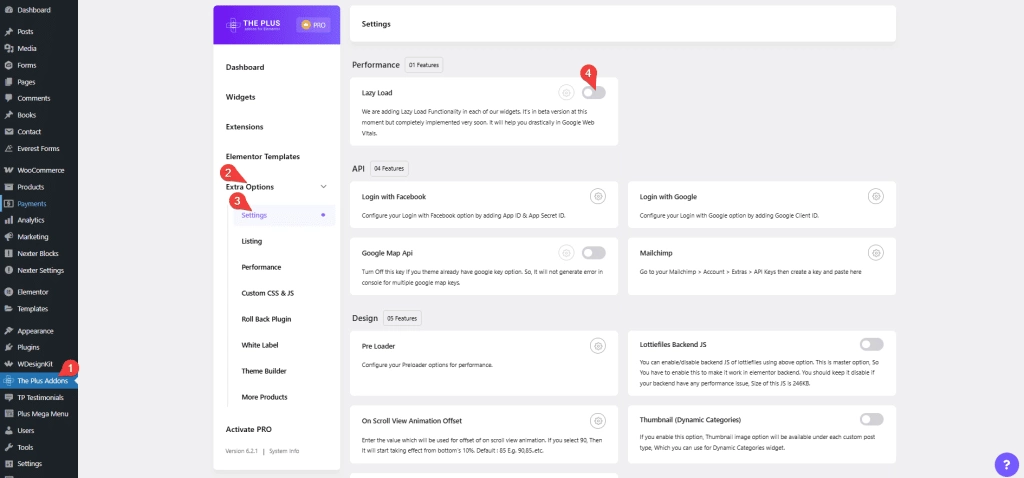1024x478 pixels.
Task: Open Everest Forms admin menu
Action: pyautogui.click(x=39, y=148)
